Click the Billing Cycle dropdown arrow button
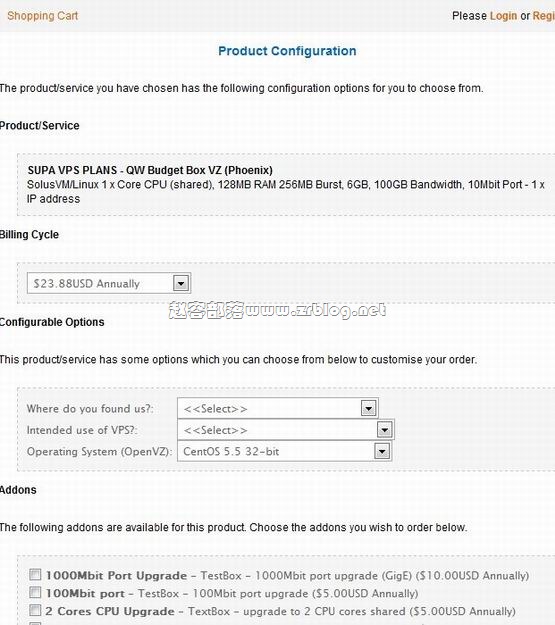The image size is (555, 625). (181, 283)
